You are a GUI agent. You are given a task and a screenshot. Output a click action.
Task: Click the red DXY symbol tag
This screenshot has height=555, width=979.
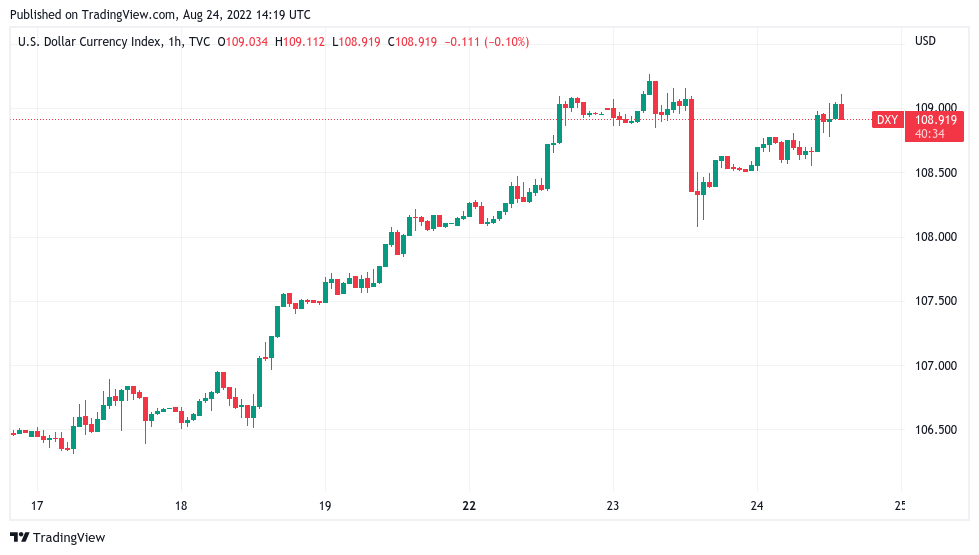[x=887, y=120]
